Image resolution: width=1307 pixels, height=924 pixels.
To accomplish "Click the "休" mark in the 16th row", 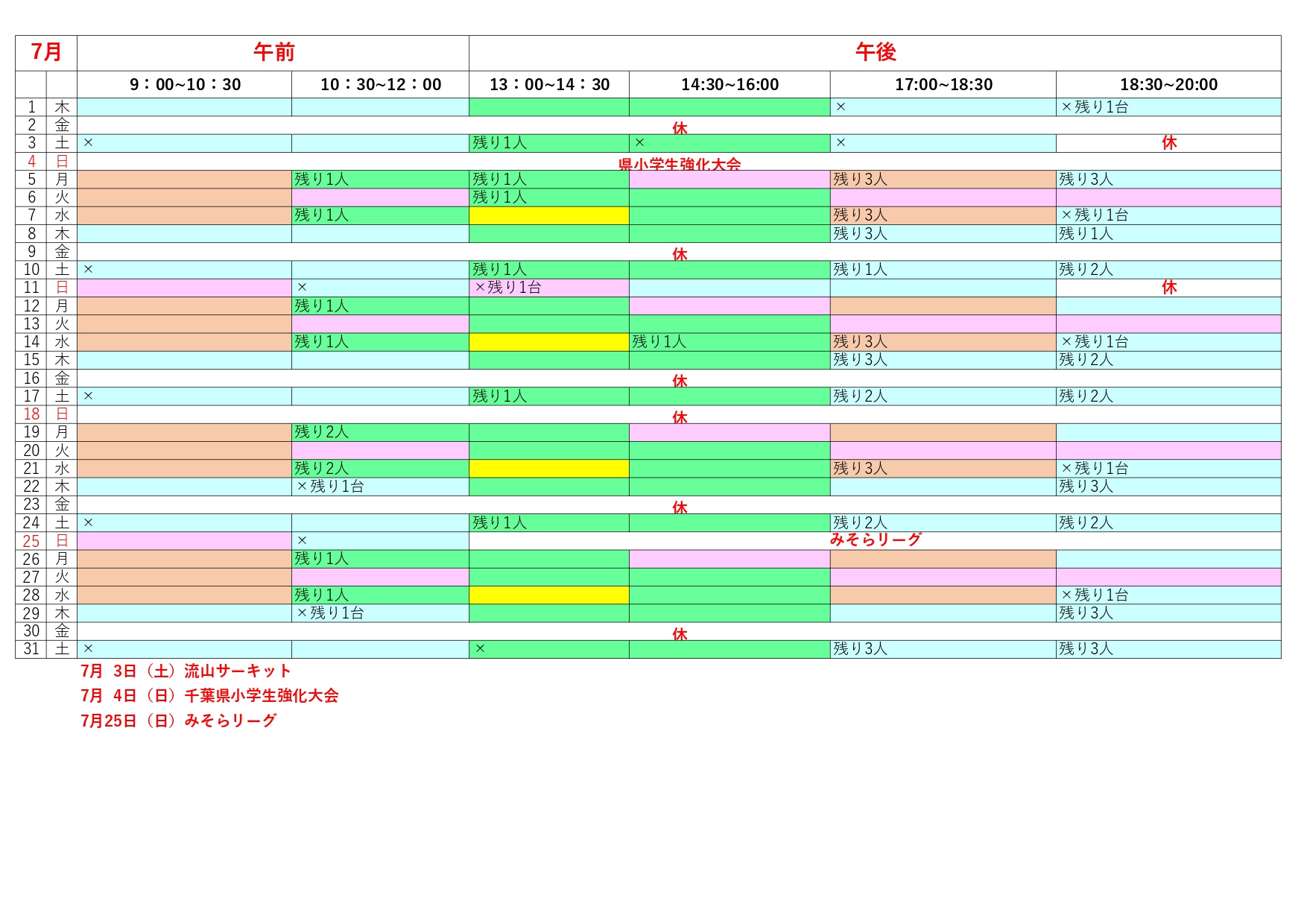I will pos(680,381).
